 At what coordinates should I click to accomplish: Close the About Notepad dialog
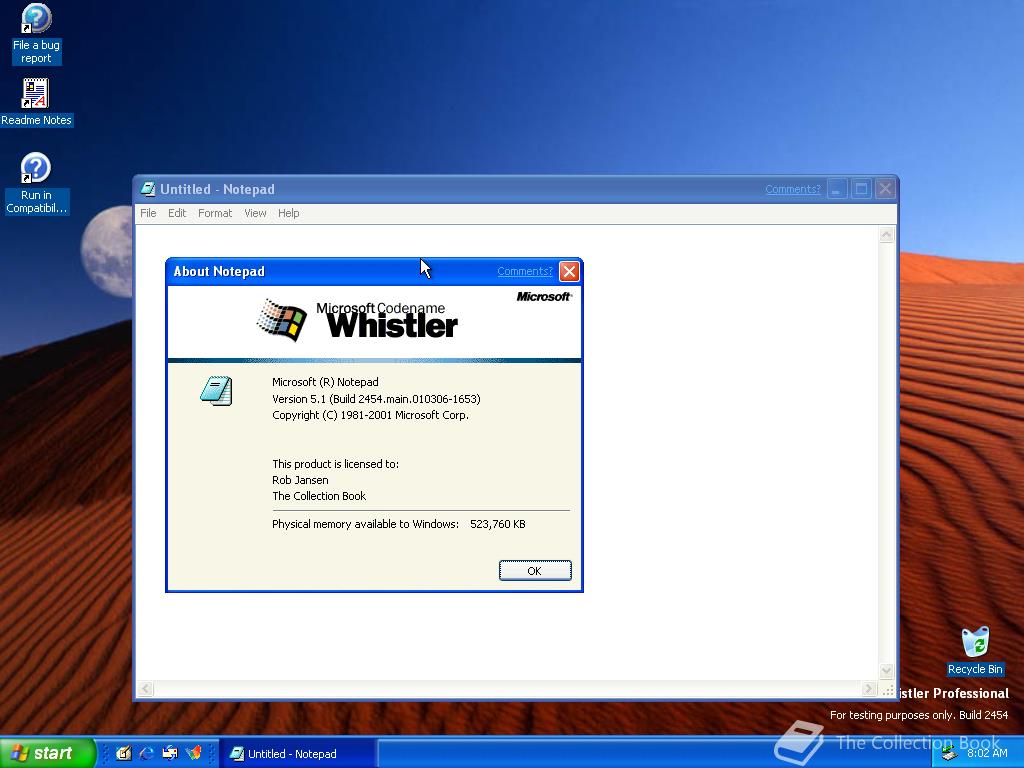pyautogui.click(x=569, y=272)
